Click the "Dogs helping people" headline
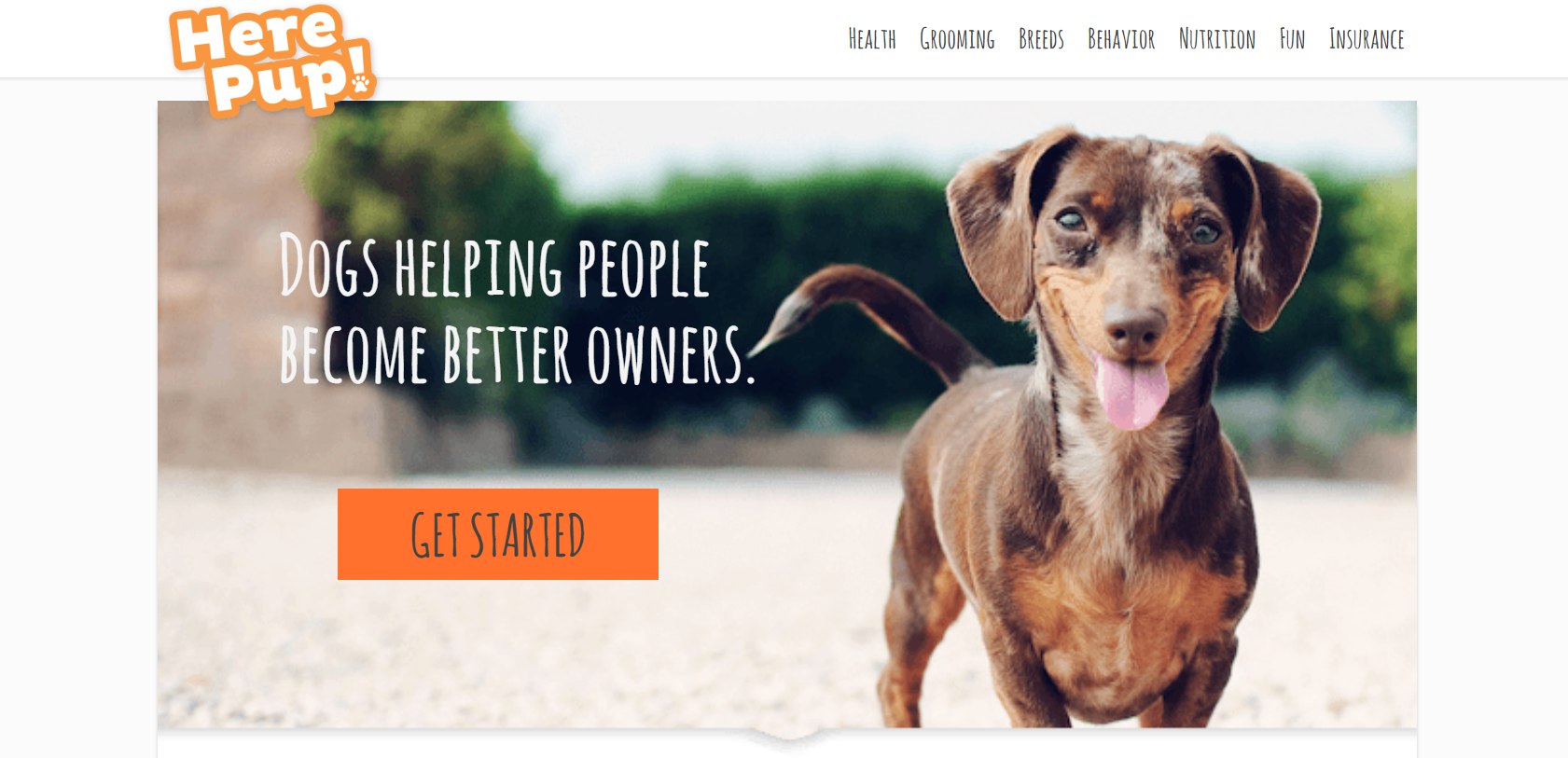 495,267
